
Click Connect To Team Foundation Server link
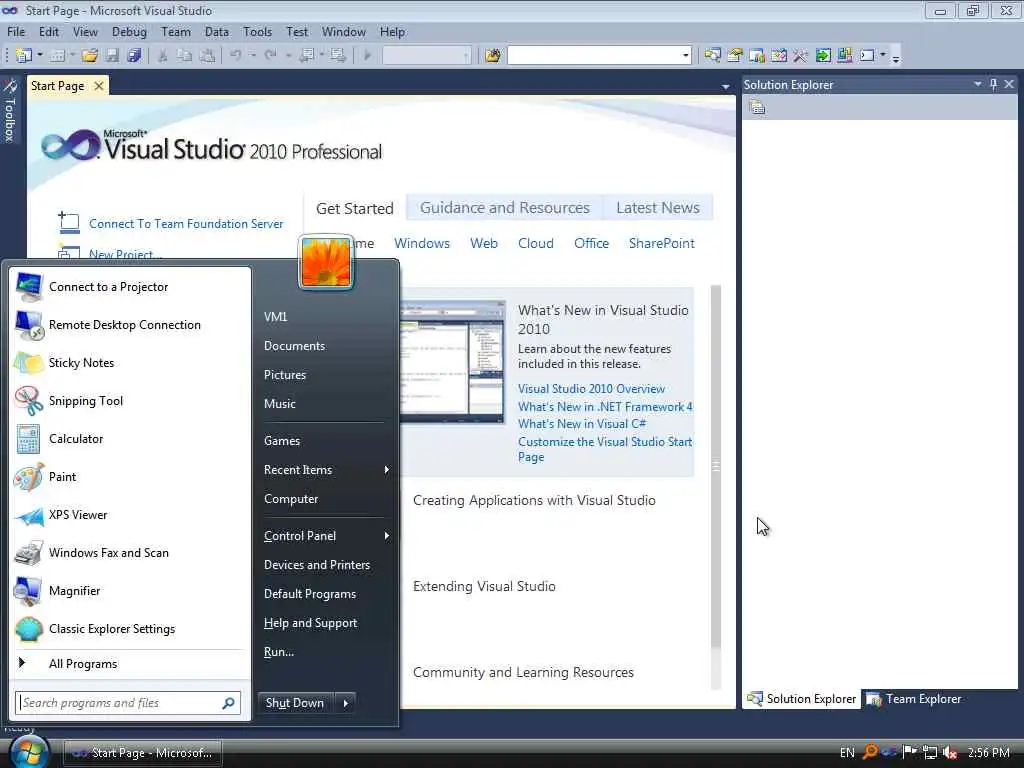186,224
